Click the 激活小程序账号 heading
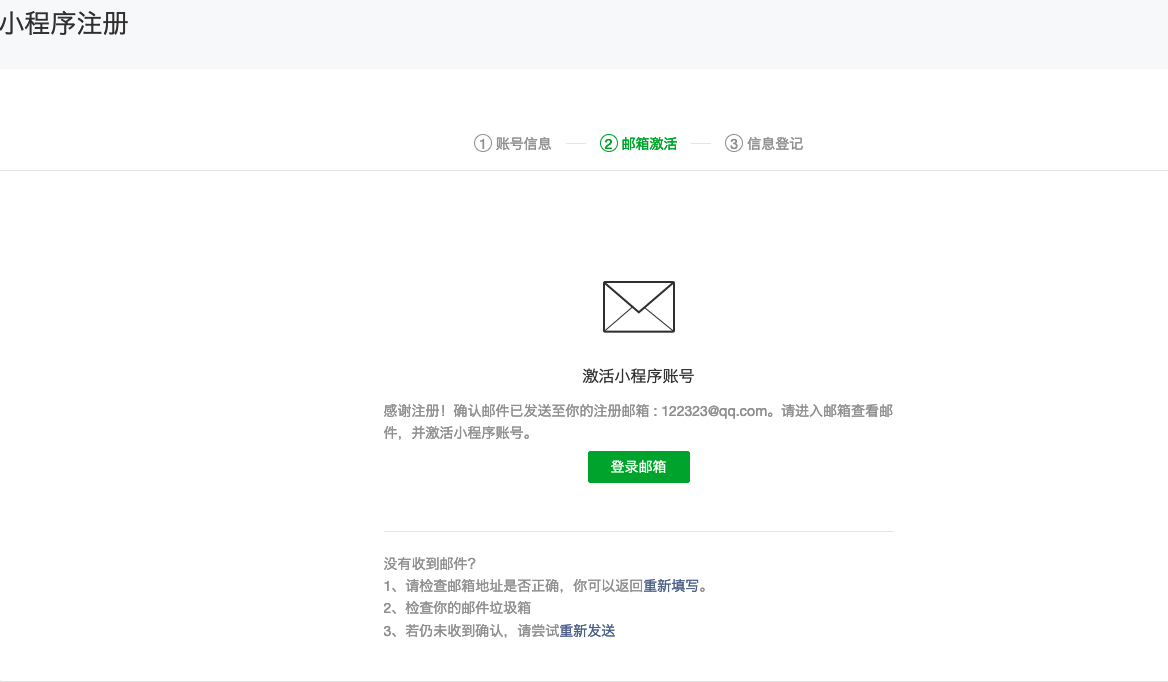1168x682 pixels. 638,376
